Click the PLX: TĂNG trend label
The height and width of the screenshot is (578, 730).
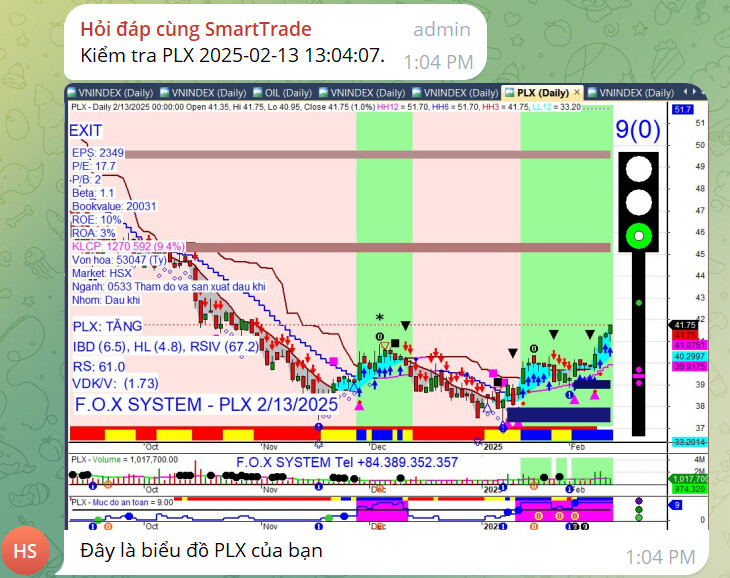[108, 326]
